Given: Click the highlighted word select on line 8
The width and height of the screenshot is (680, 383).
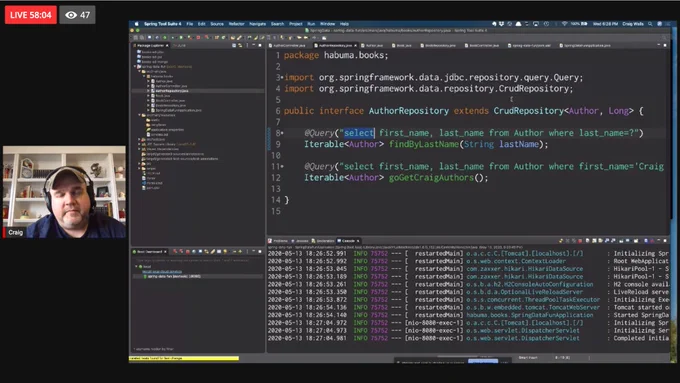Looking at the screenshot, I should click(359, 133).
